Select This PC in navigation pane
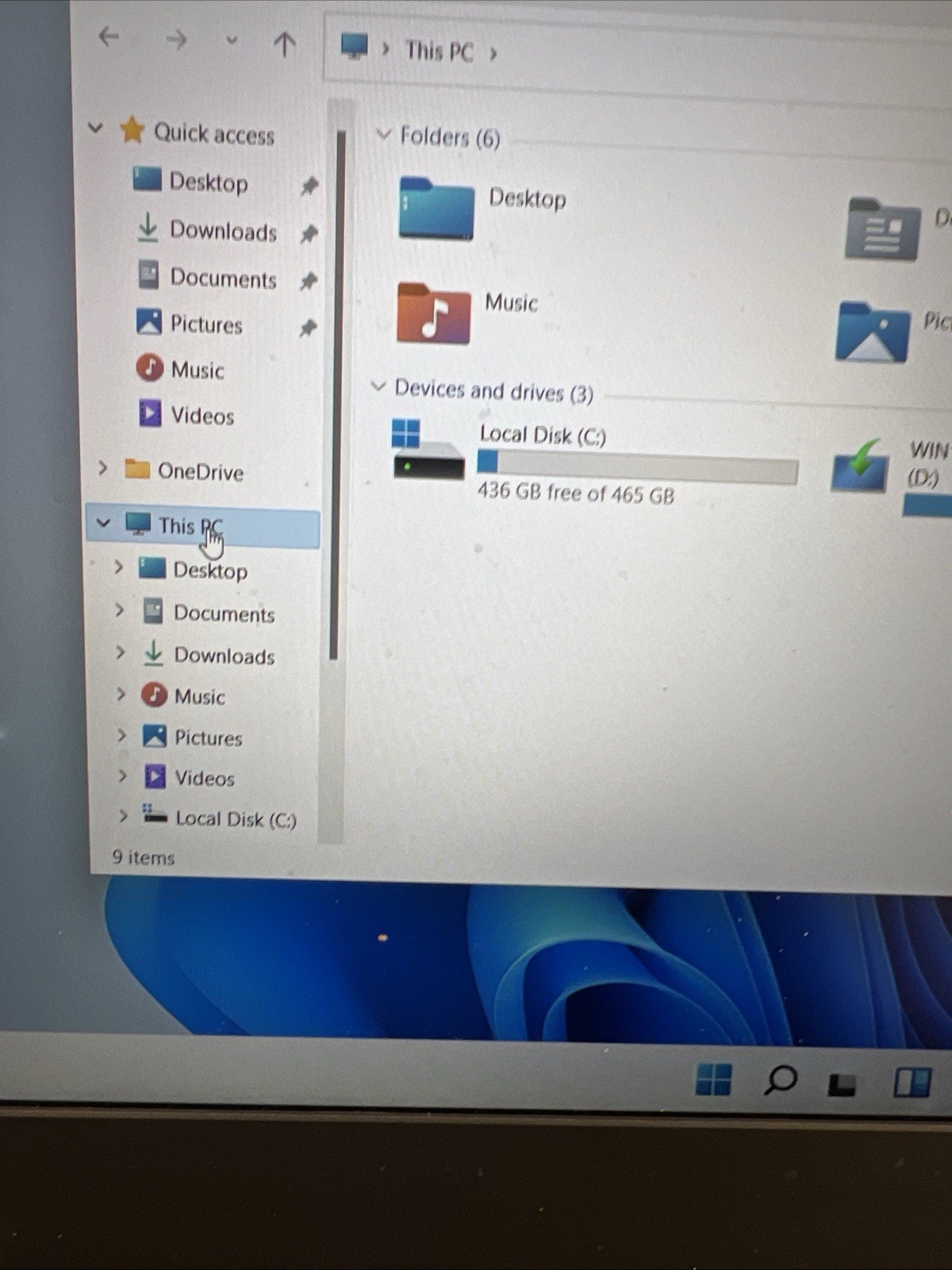Screen dimensions: 952x1270 tap(202, 525)
